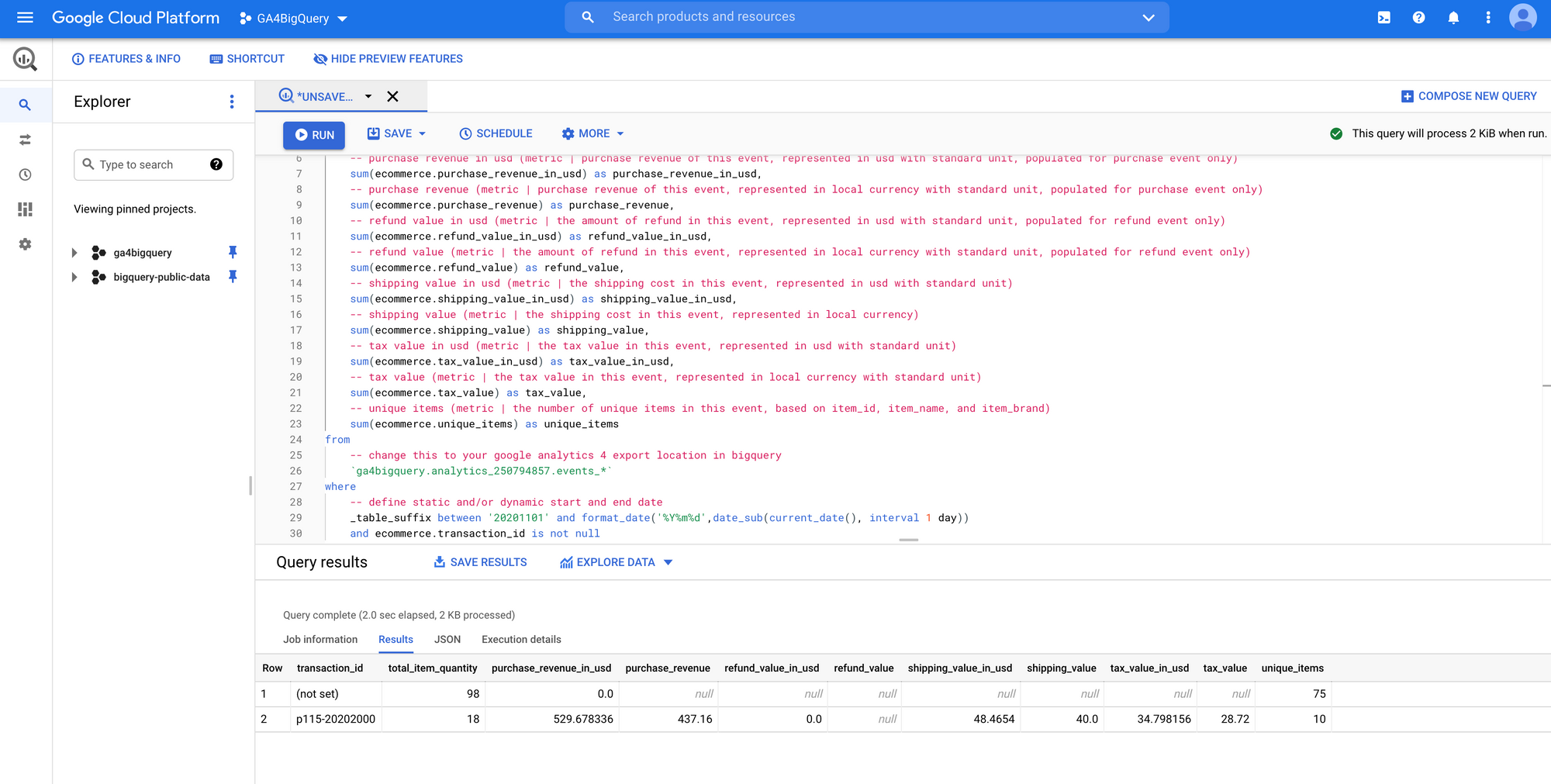Switch to the JSON tab
Screen dimensions: 1551x784
coord(447,640)
